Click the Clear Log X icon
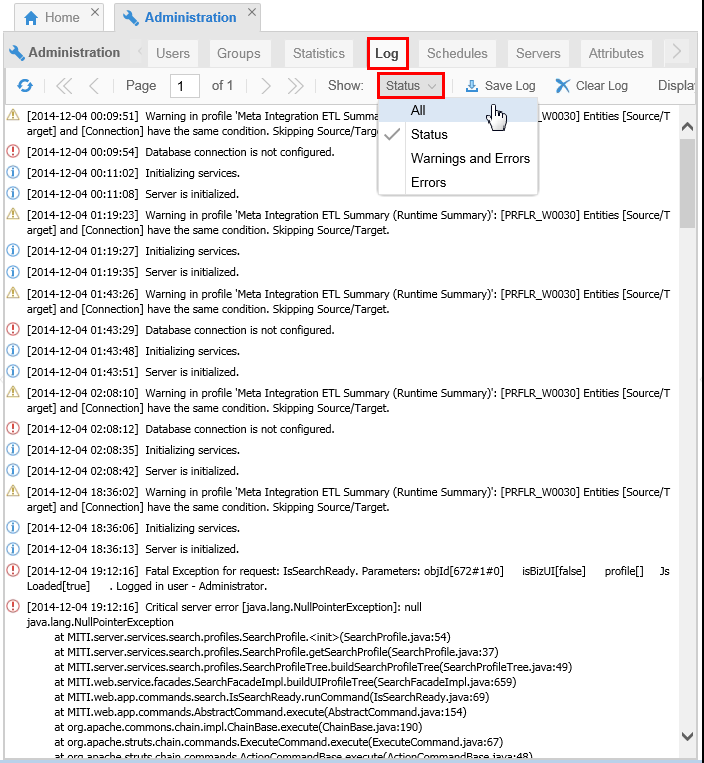 click(562, 86)
